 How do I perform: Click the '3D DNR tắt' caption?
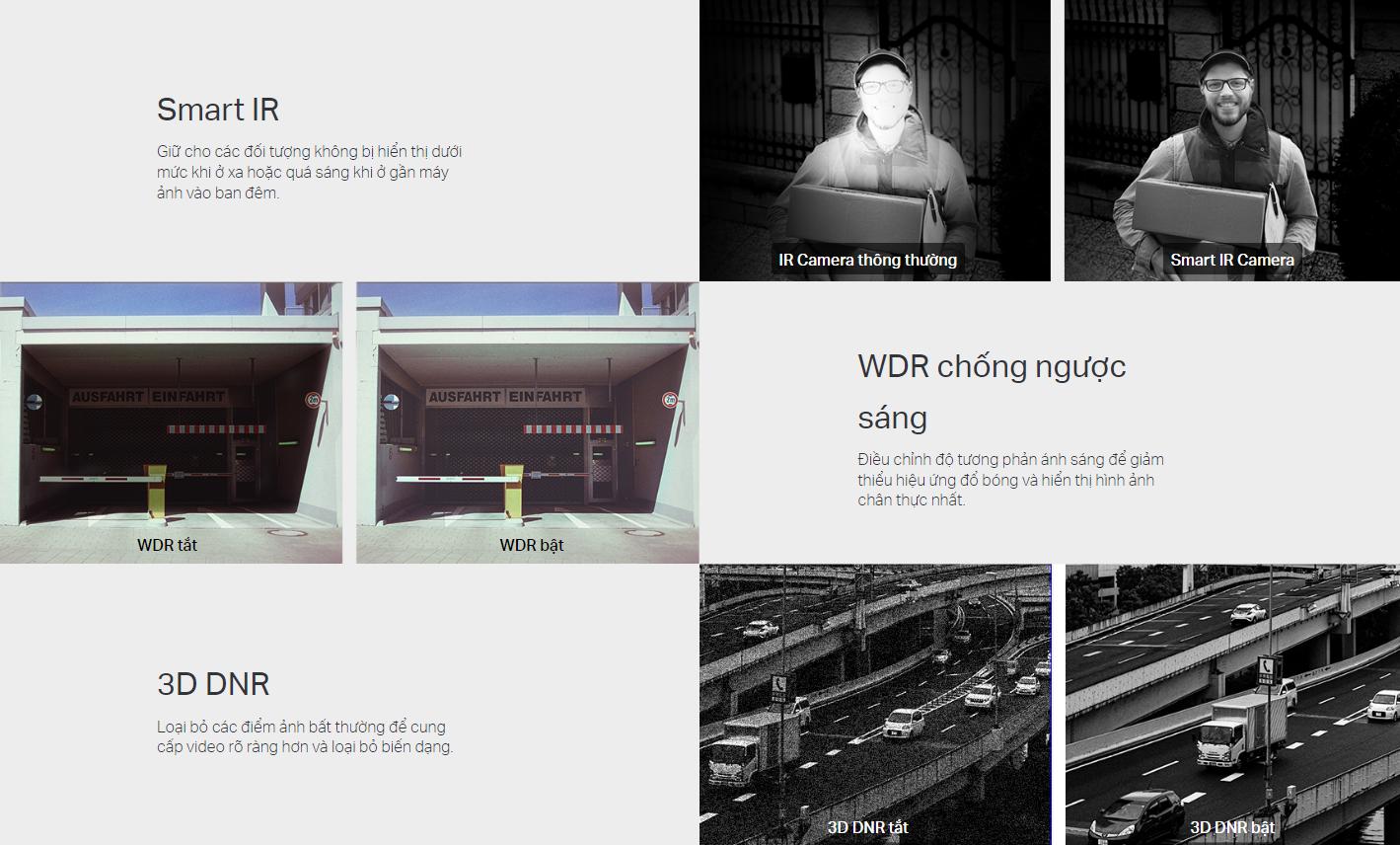pos(867,827)
